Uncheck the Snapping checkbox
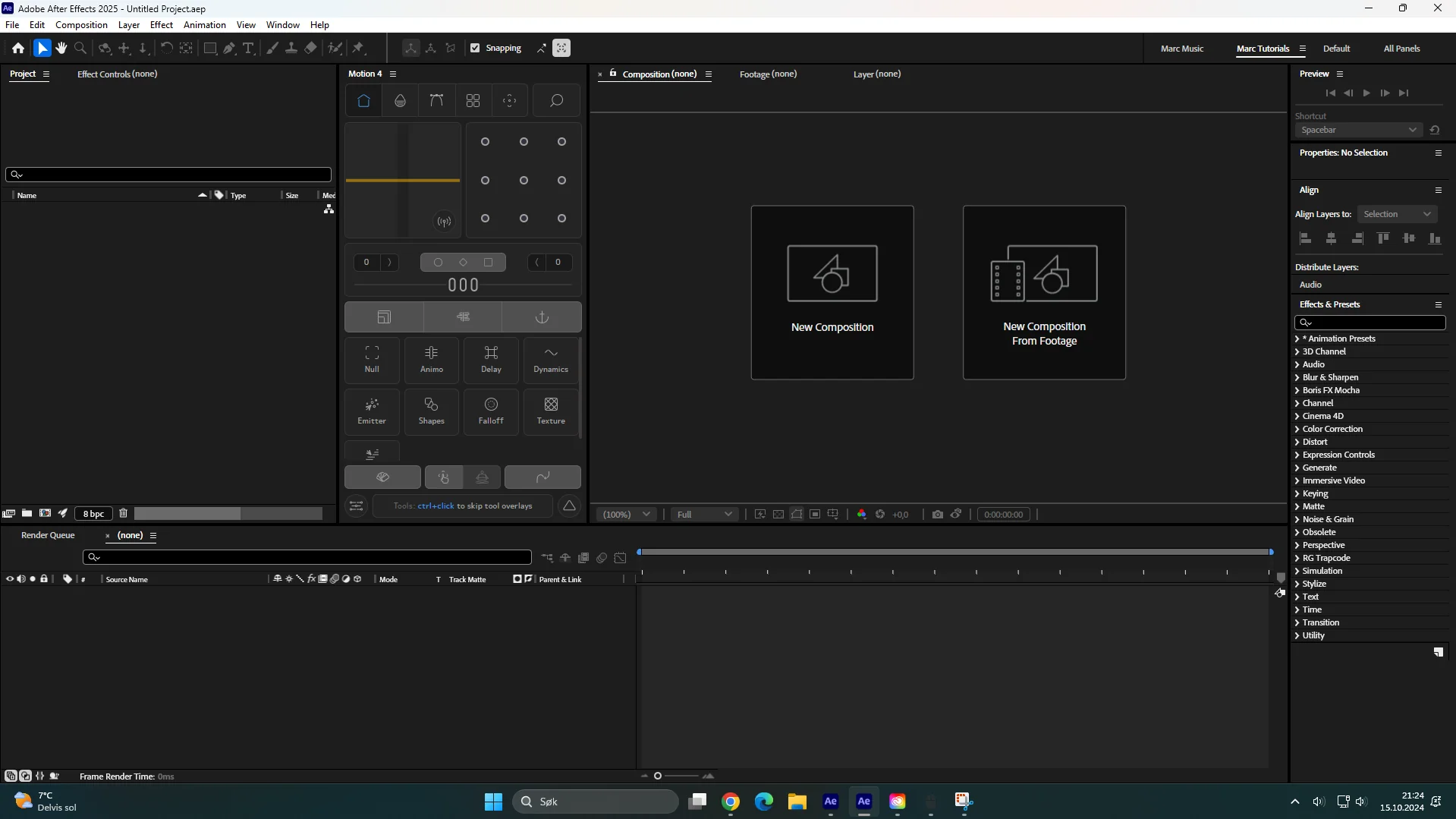 (475, 48)
